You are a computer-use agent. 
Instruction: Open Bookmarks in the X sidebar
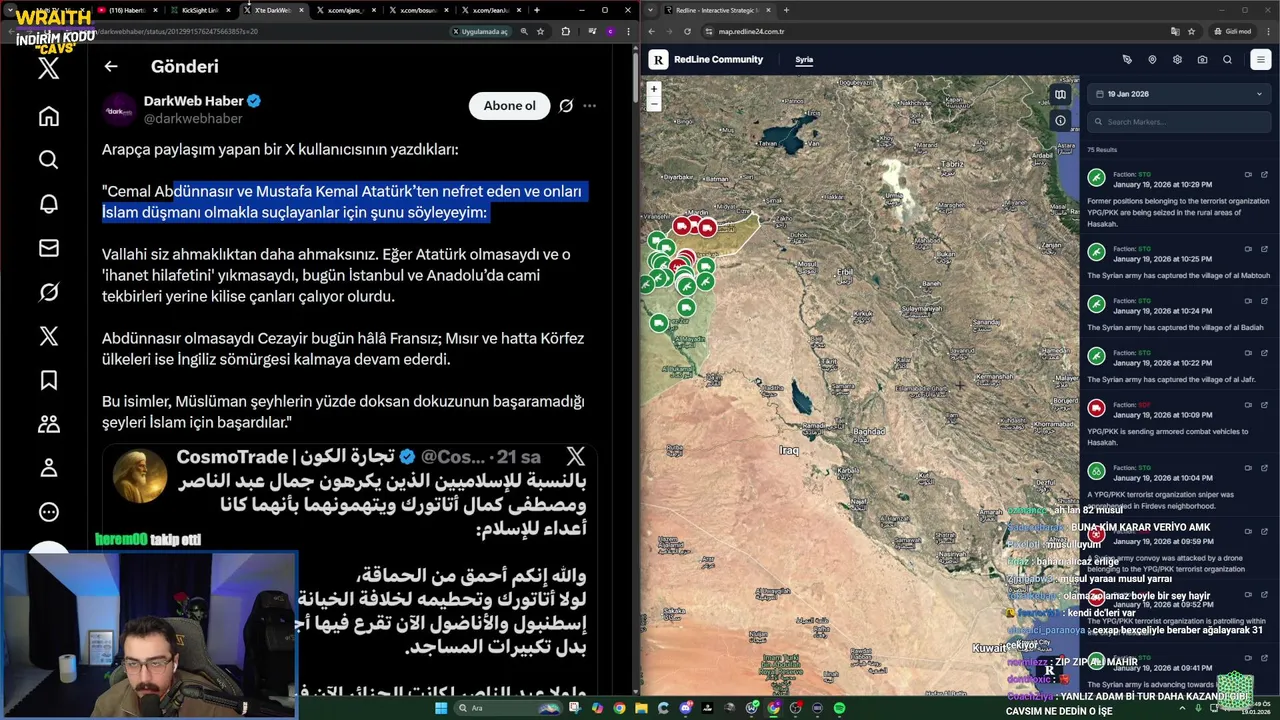(49, 380)
